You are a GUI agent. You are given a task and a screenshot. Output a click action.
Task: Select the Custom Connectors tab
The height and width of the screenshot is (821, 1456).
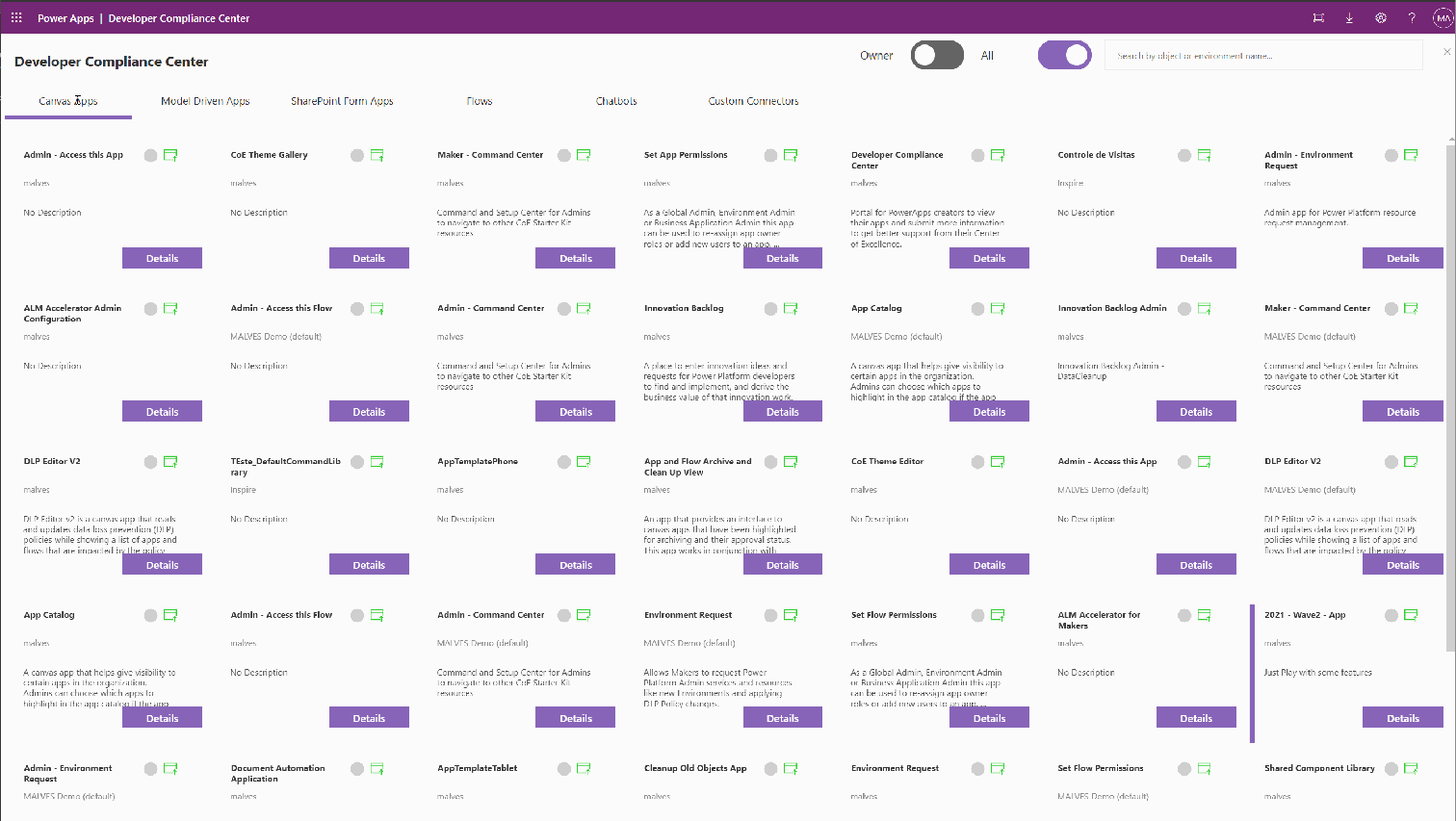pyautogui.click(x=753, y=101)
